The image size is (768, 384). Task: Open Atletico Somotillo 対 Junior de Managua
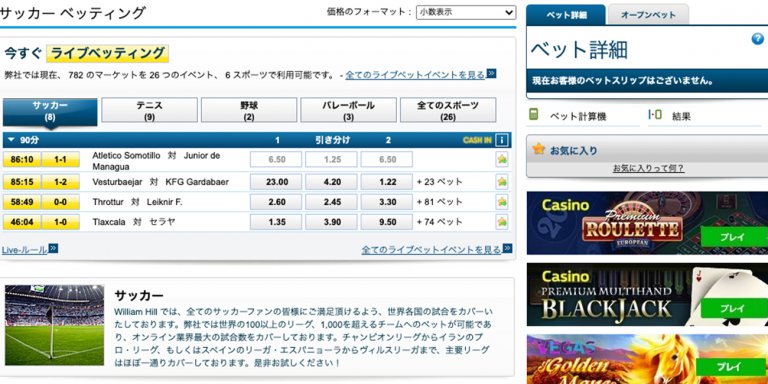(156, 161)
